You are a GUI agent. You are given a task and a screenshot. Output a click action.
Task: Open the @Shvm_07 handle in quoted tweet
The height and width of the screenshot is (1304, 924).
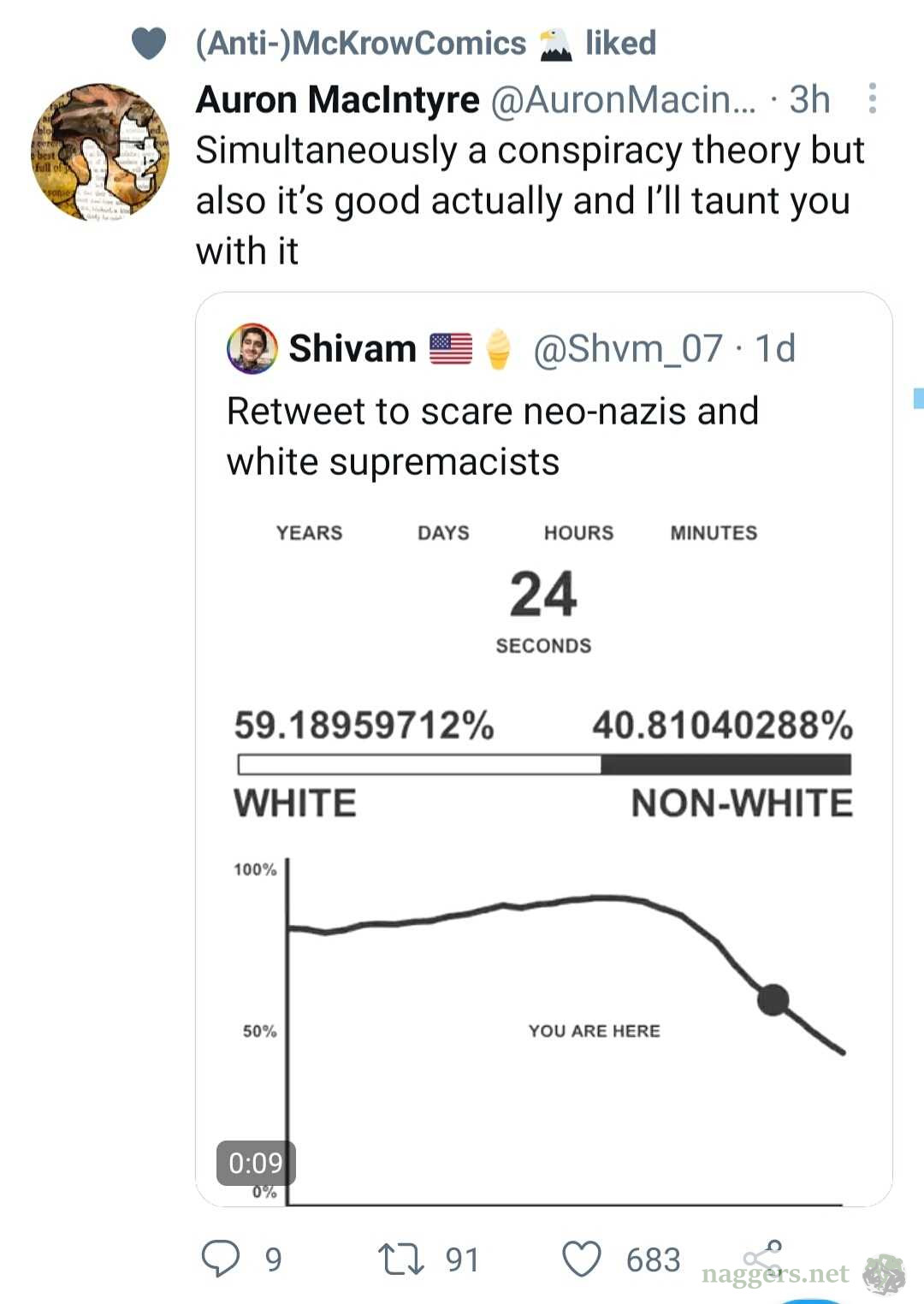pyautogui.click(x=627, y=348)
